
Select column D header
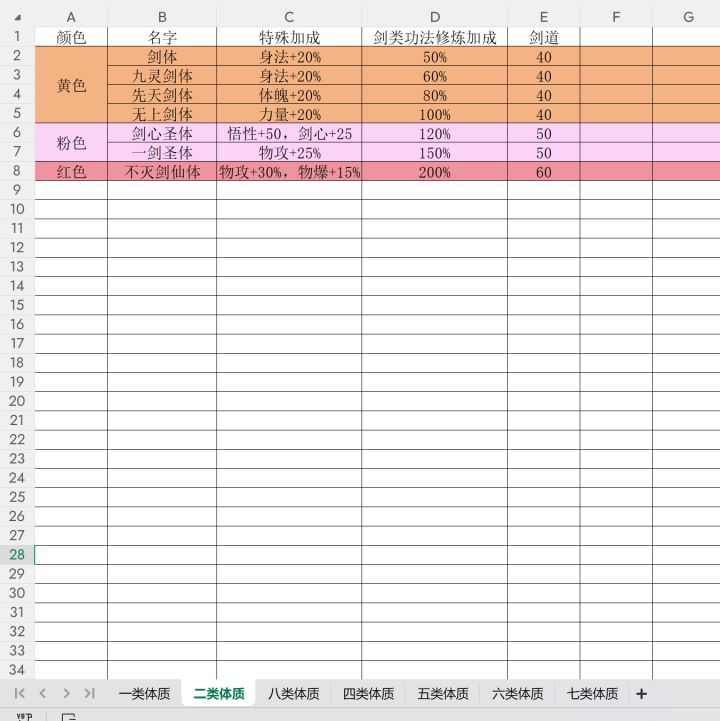434,17
